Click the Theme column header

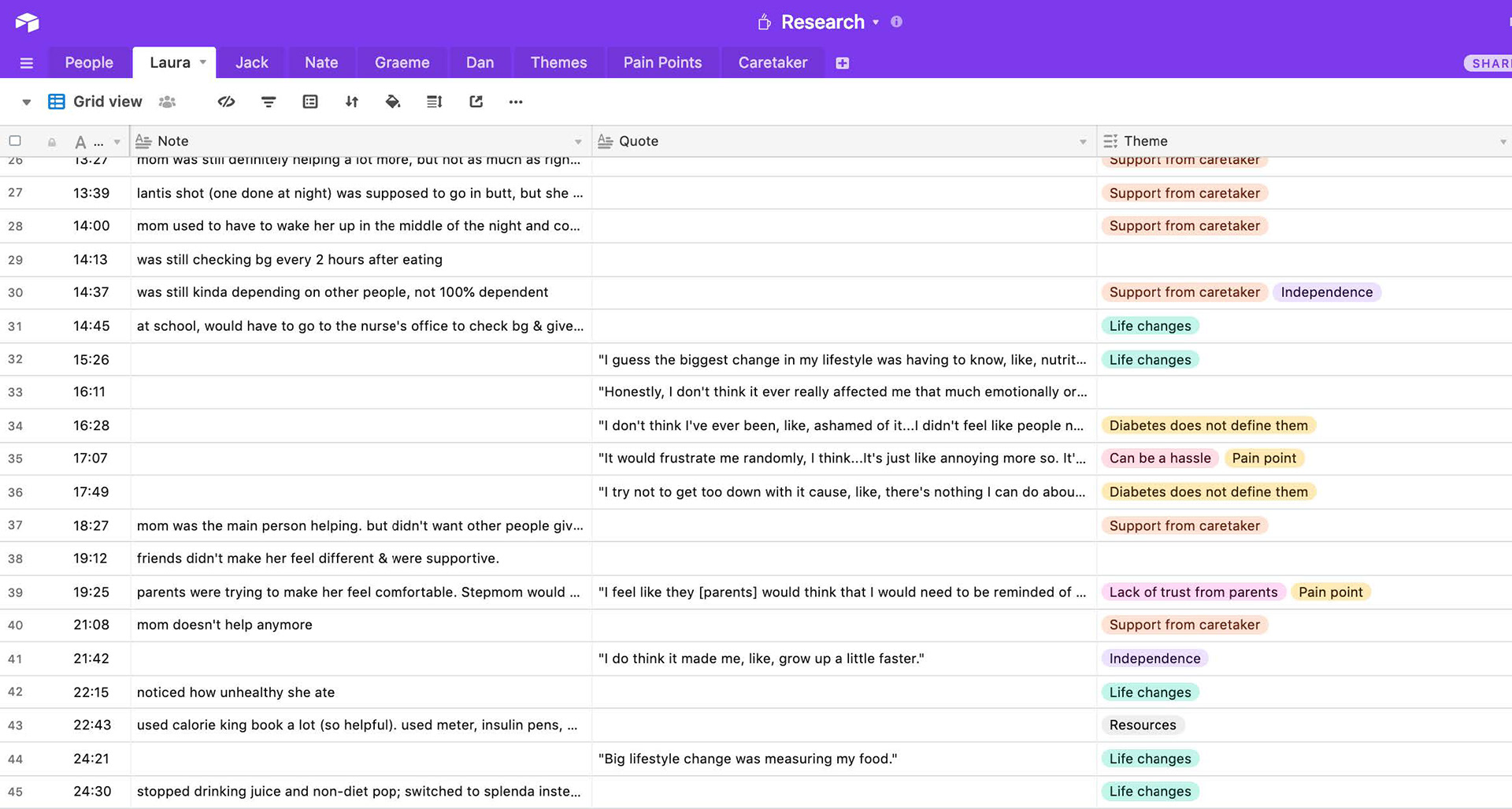1304,141
